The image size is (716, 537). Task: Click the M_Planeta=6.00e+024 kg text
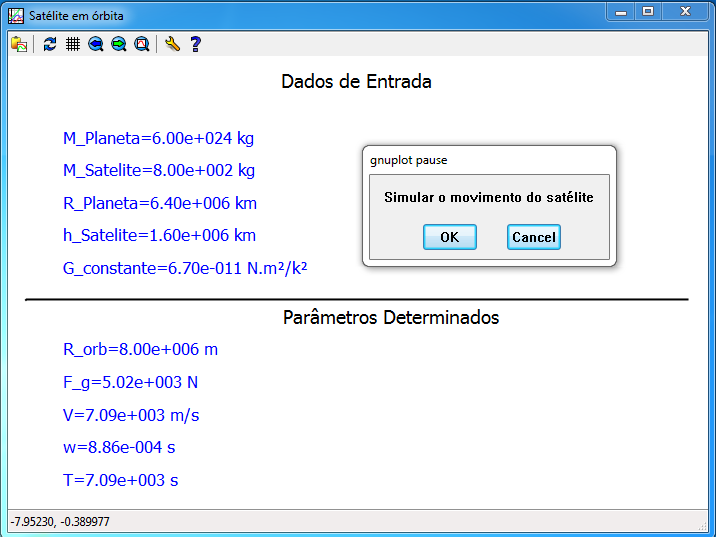tap(158, 138)
